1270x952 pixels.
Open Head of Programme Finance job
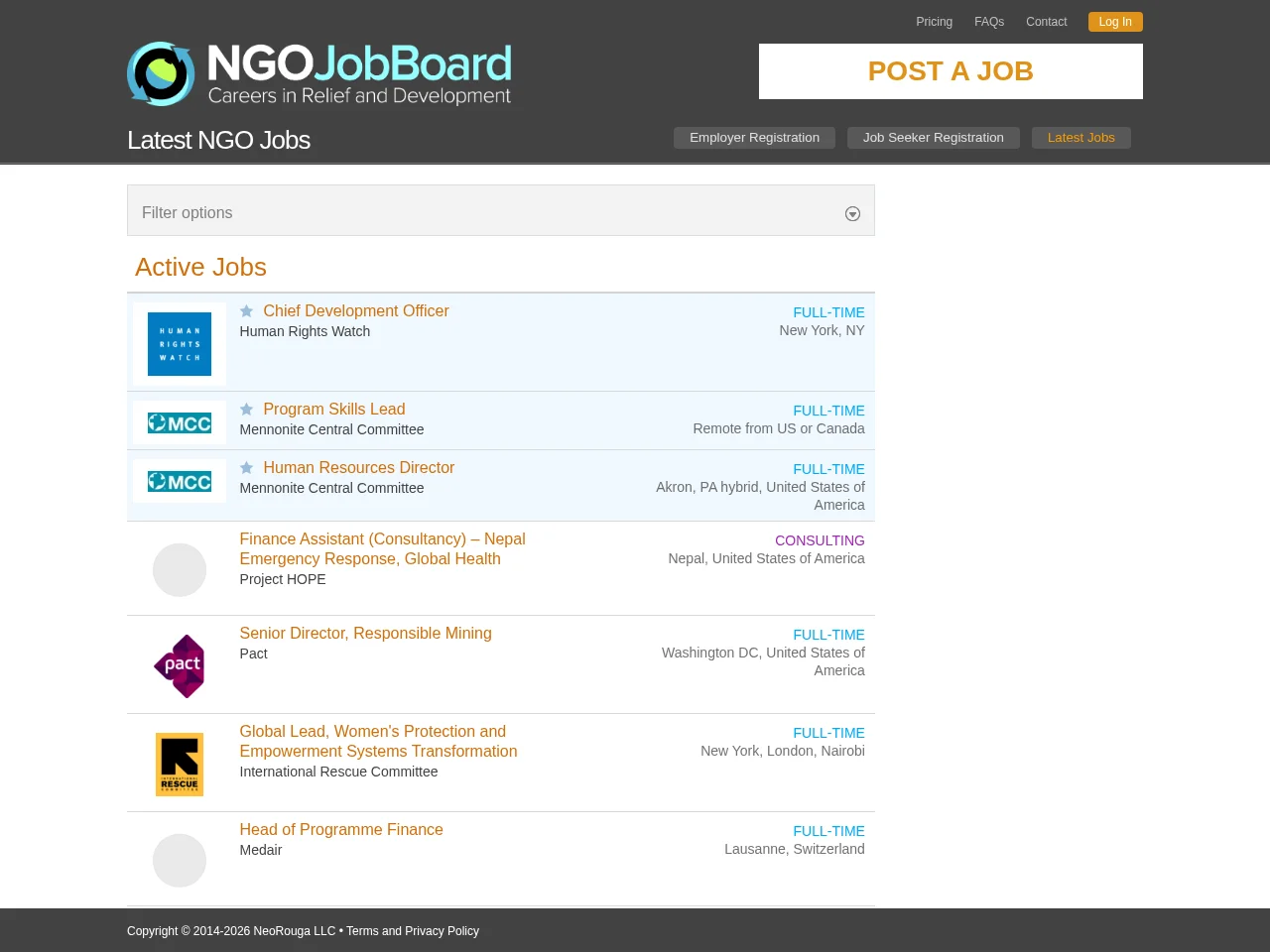tap(341, 830)
